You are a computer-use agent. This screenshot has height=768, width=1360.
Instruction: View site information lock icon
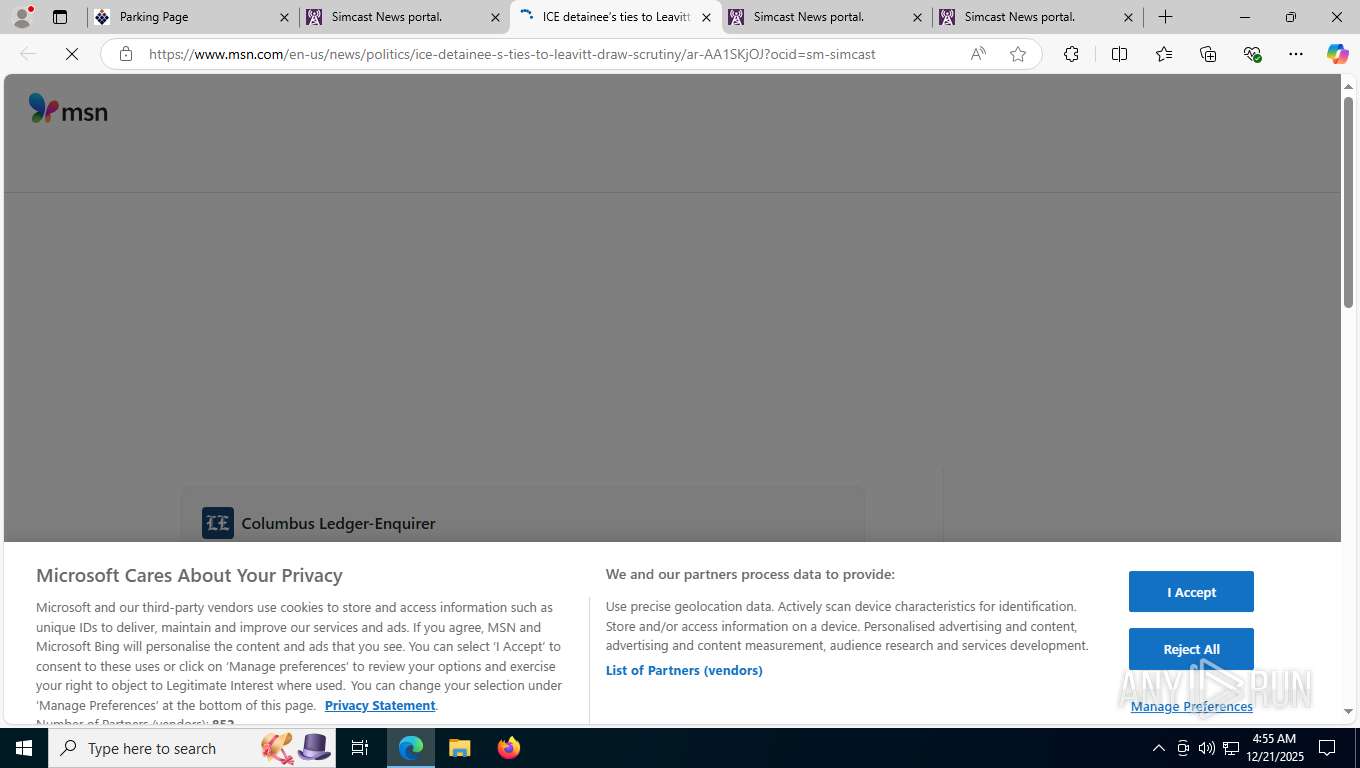(126, 54)
